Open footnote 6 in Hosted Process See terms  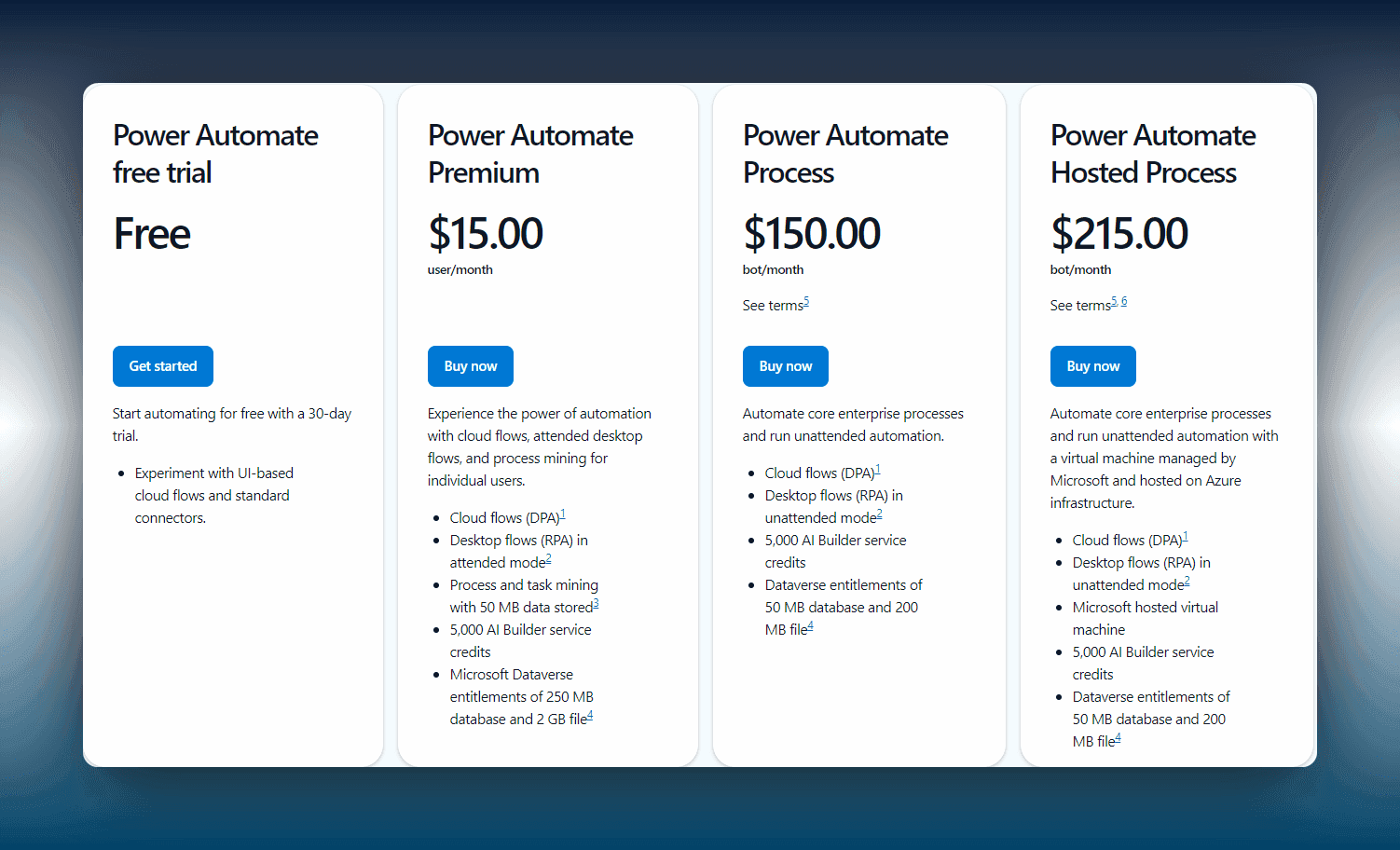click(1124, 302)
